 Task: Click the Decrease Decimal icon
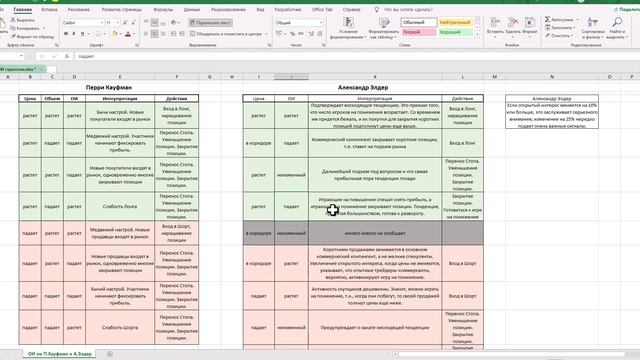pyautogui.click(x=320, y=34)
